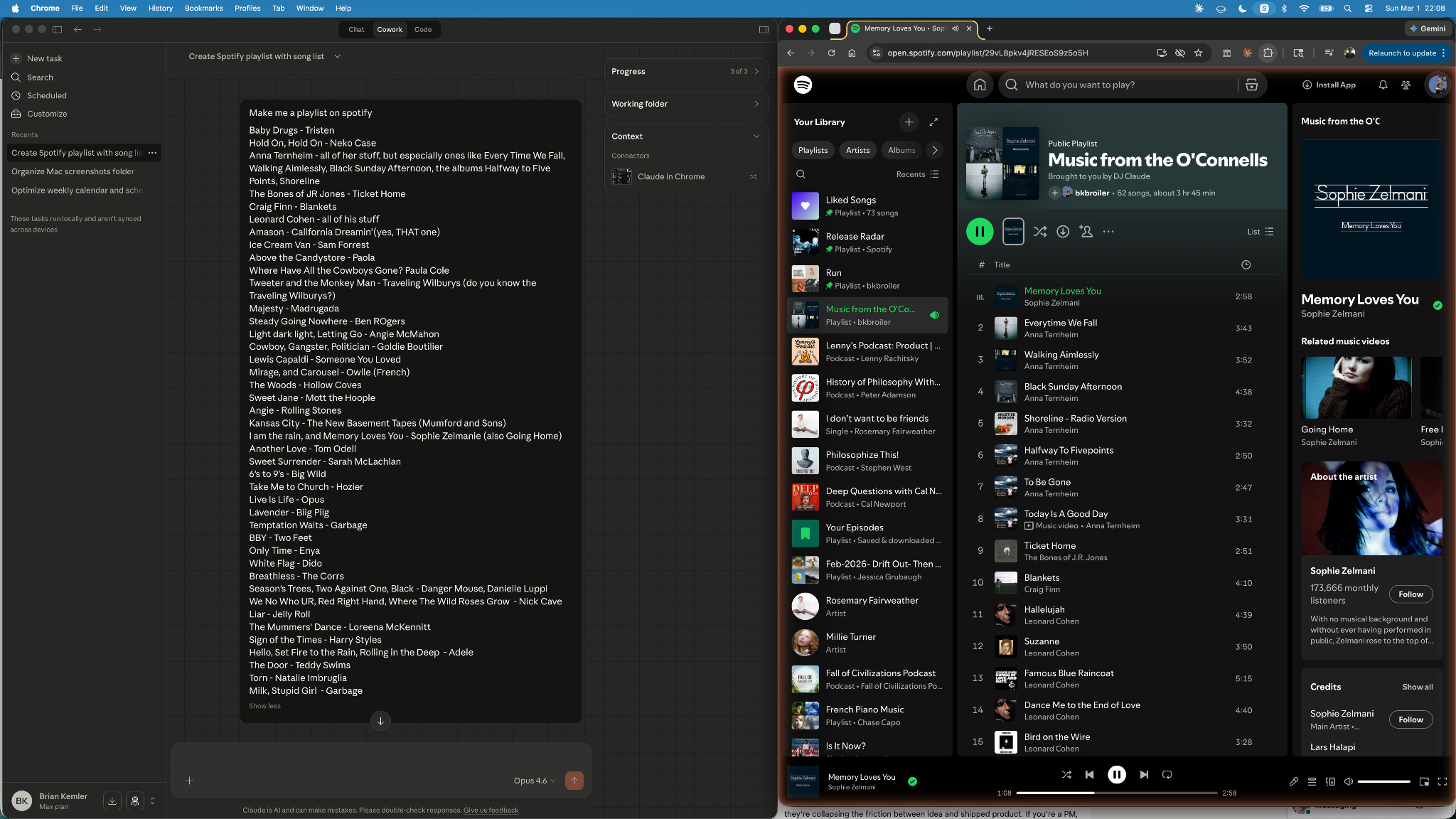The height and width of the screenshot is (819, 1456).
Task: Download the playlist with the download icon
Action: pos(1063,232)
